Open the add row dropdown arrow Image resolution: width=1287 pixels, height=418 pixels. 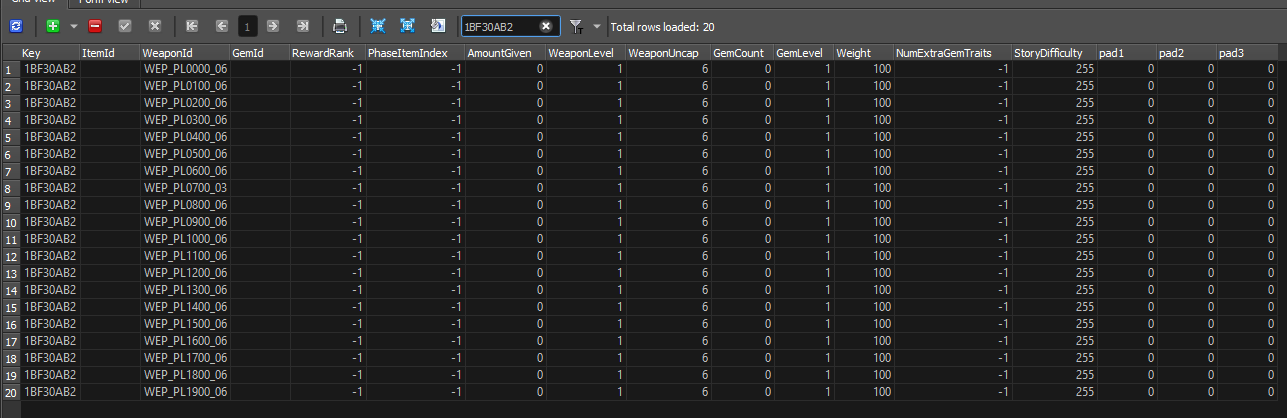pos(73,26)
